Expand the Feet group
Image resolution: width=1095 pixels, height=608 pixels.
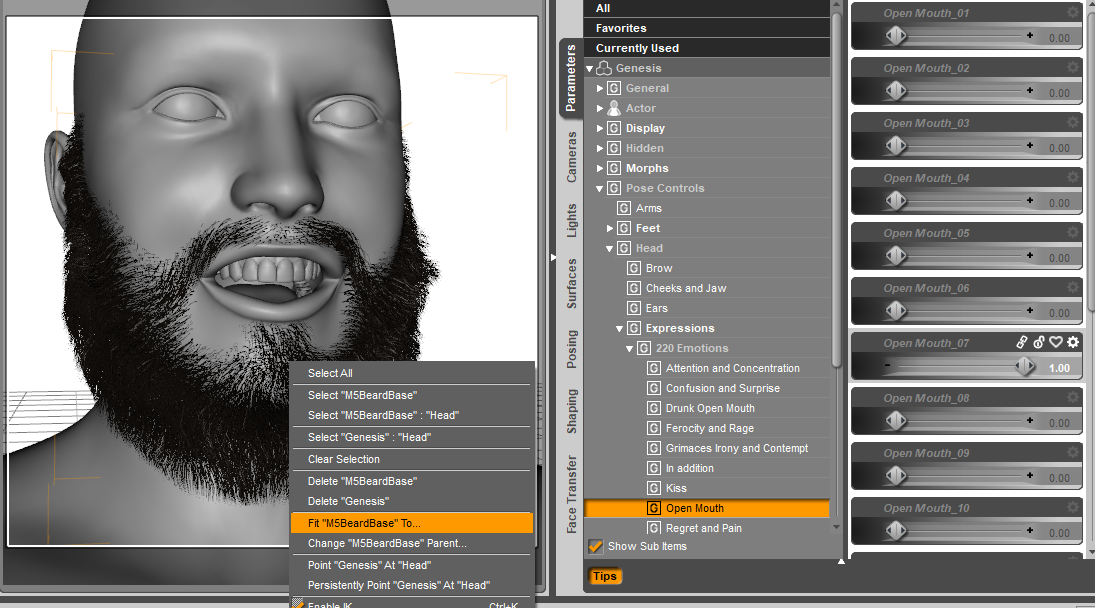click(610, 228)
